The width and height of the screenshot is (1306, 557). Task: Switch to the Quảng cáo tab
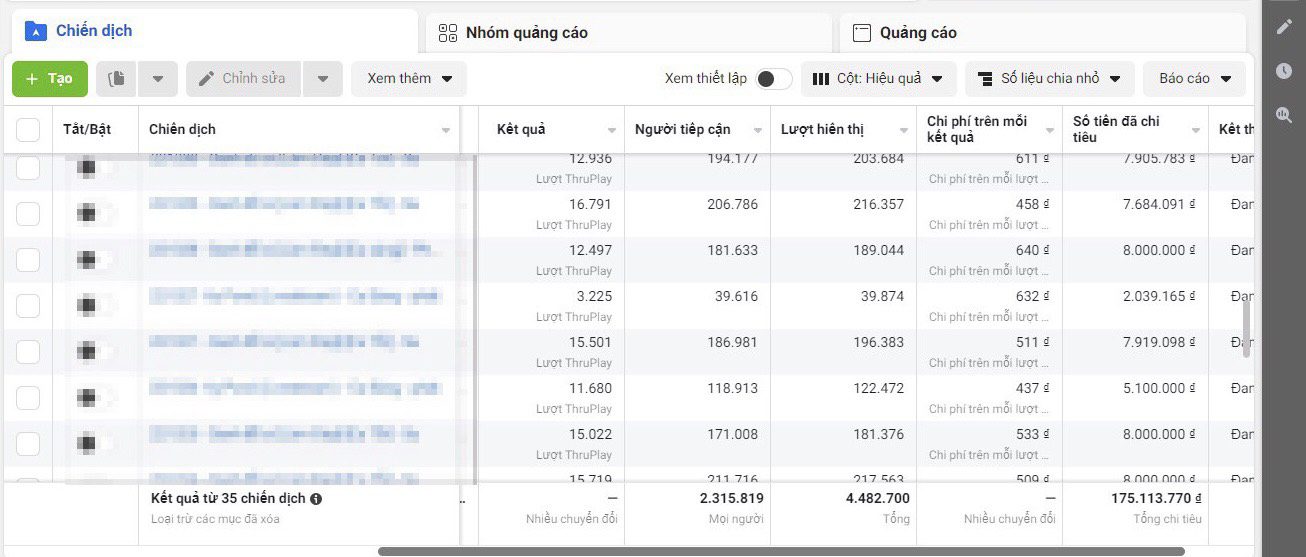click(1043, 33)
